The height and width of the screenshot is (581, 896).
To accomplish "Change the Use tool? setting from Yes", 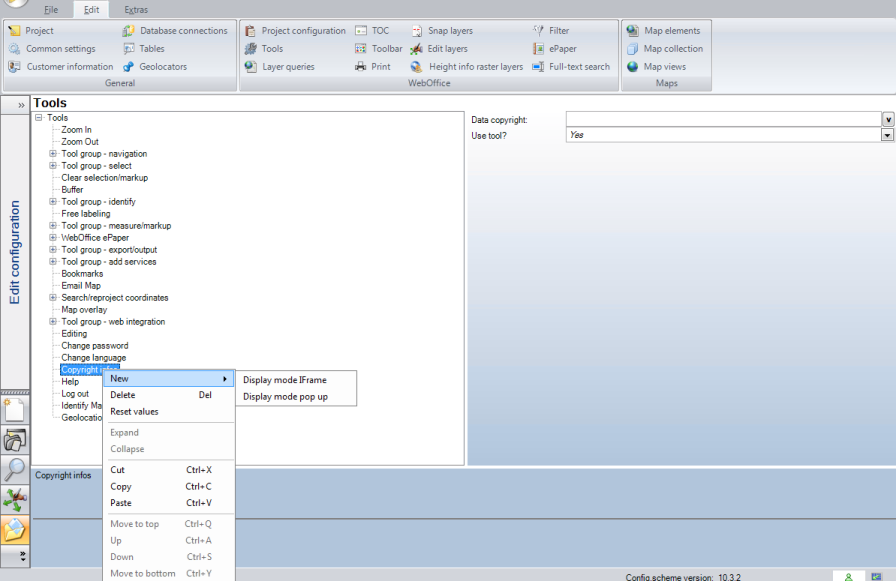I will pyautogui.click(x=888, y=134).
